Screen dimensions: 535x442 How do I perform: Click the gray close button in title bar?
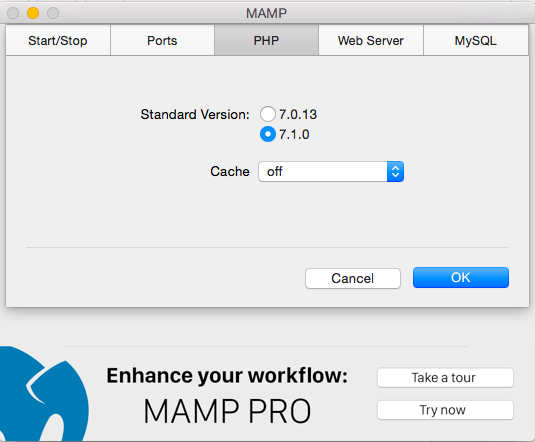point(13,13)
